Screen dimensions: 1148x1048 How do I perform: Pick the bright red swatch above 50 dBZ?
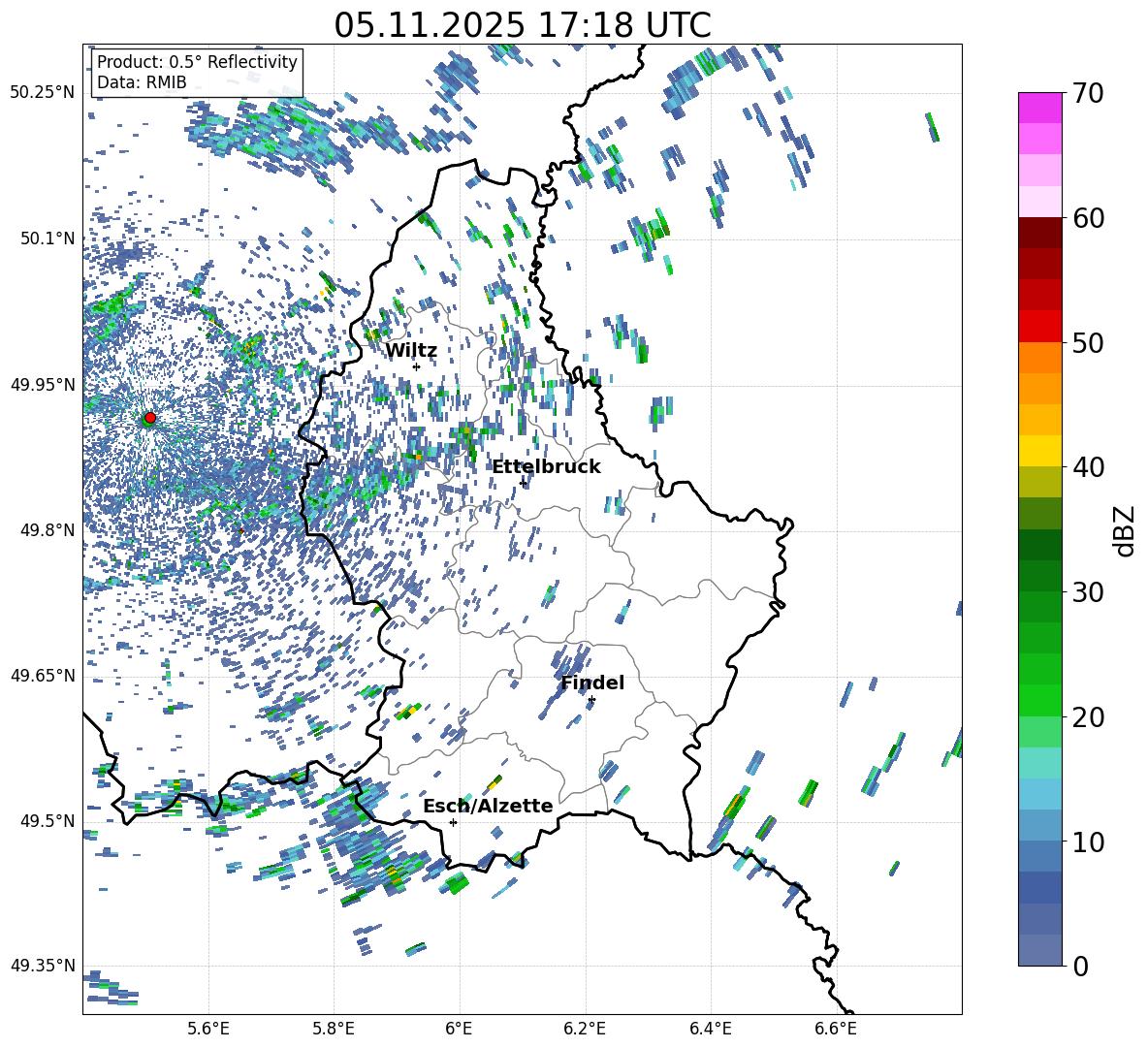pyautogui.click(x=1040, y=326)
